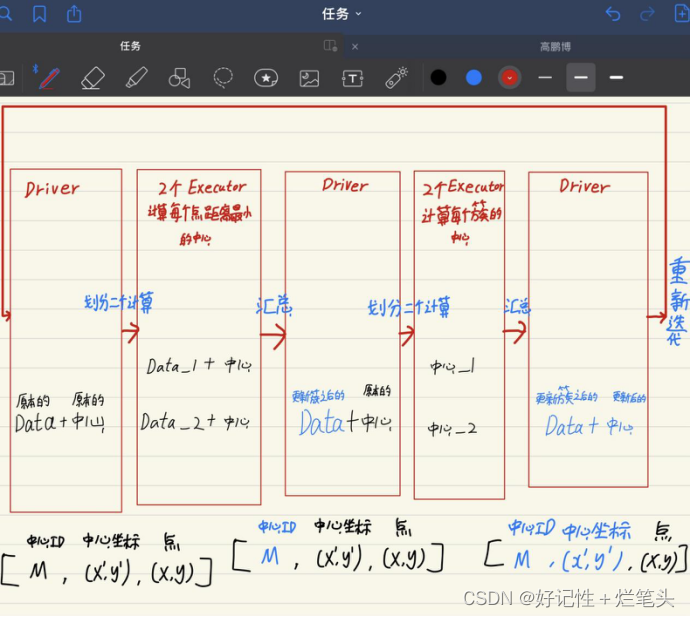Open the bookmark icon in top bar
This screenshot has width=690, height=617.
point(40,14)
